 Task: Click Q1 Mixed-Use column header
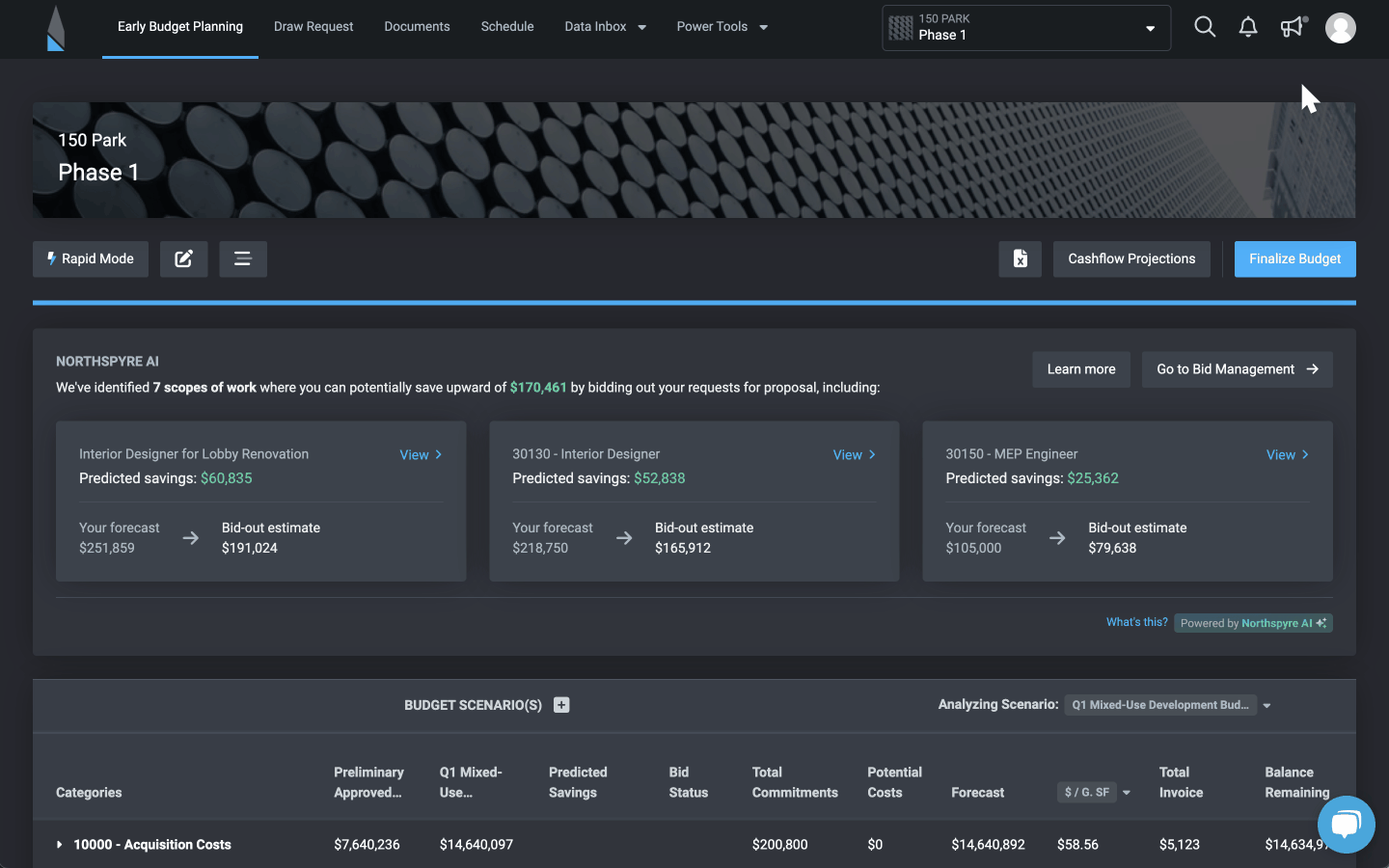pos(471,782)
